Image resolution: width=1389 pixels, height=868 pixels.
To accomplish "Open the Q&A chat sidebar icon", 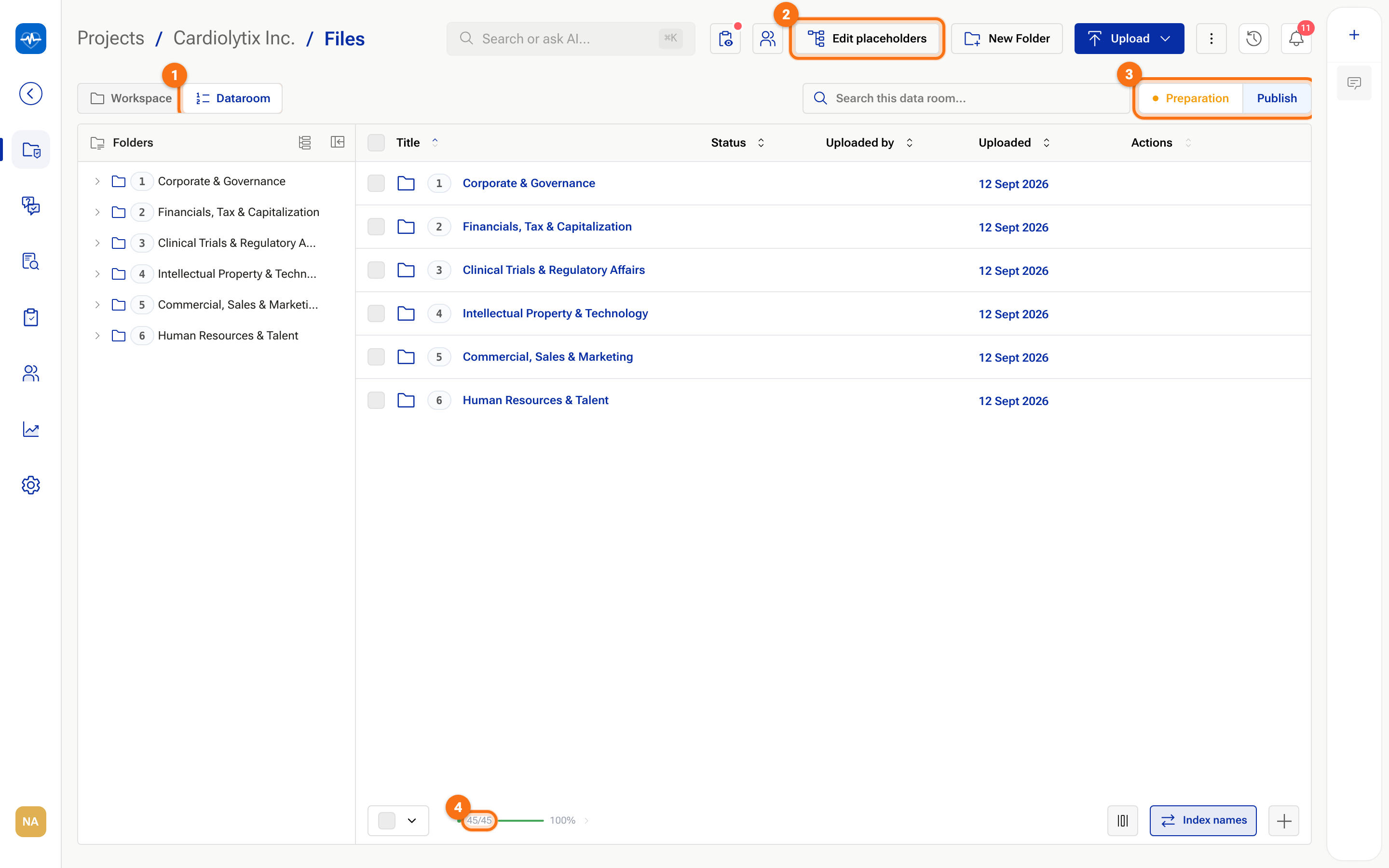I will [x=30, y=205].
